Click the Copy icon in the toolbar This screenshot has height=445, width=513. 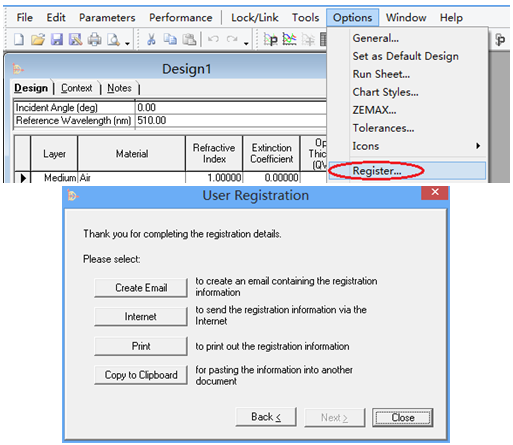(170, 39)
